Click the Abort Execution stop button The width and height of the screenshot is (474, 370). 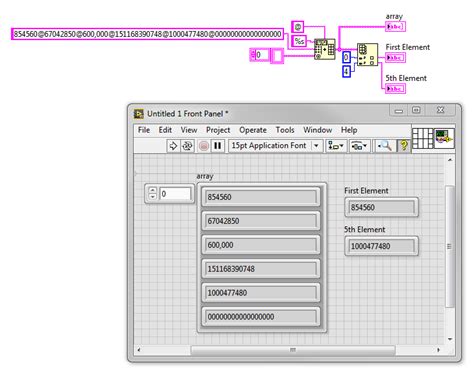204,146
